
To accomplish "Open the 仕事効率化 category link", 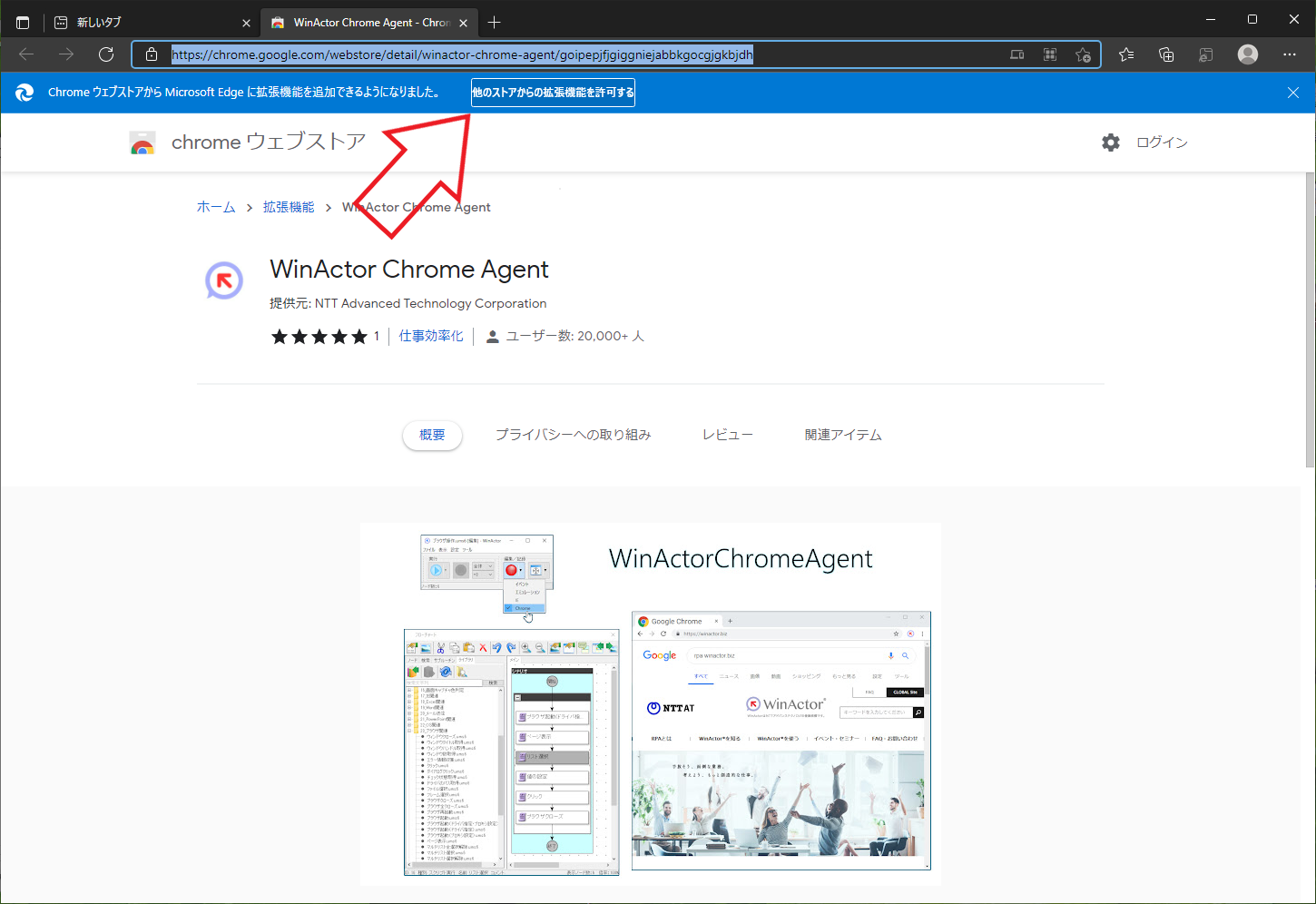I will tap(431, 335).
